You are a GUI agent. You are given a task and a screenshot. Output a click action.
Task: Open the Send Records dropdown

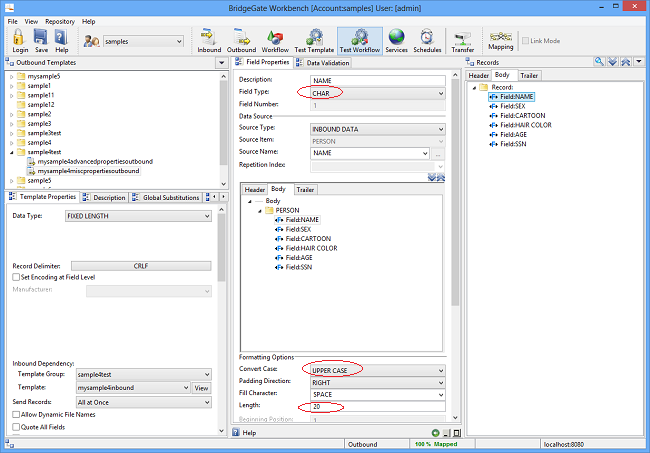pos(143,402)
